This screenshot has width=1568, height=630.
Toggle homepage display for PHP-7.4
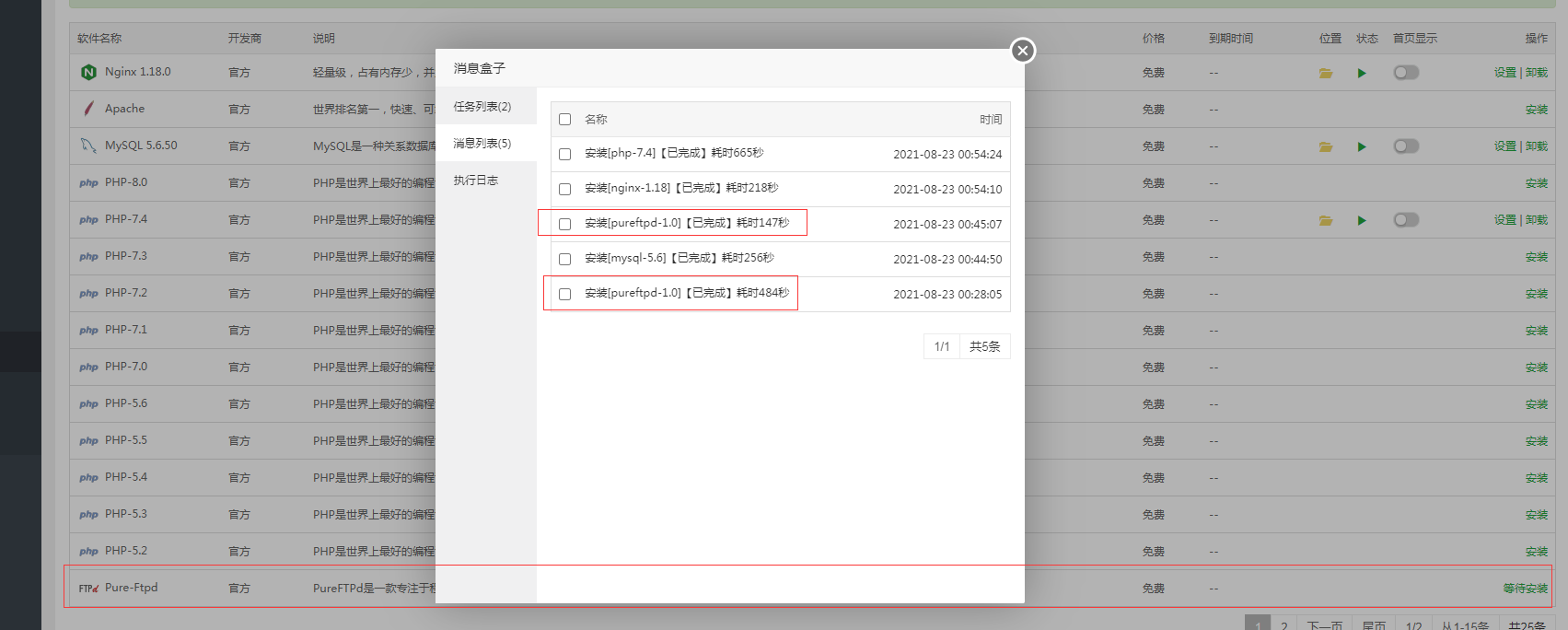tap(1406, 220)
